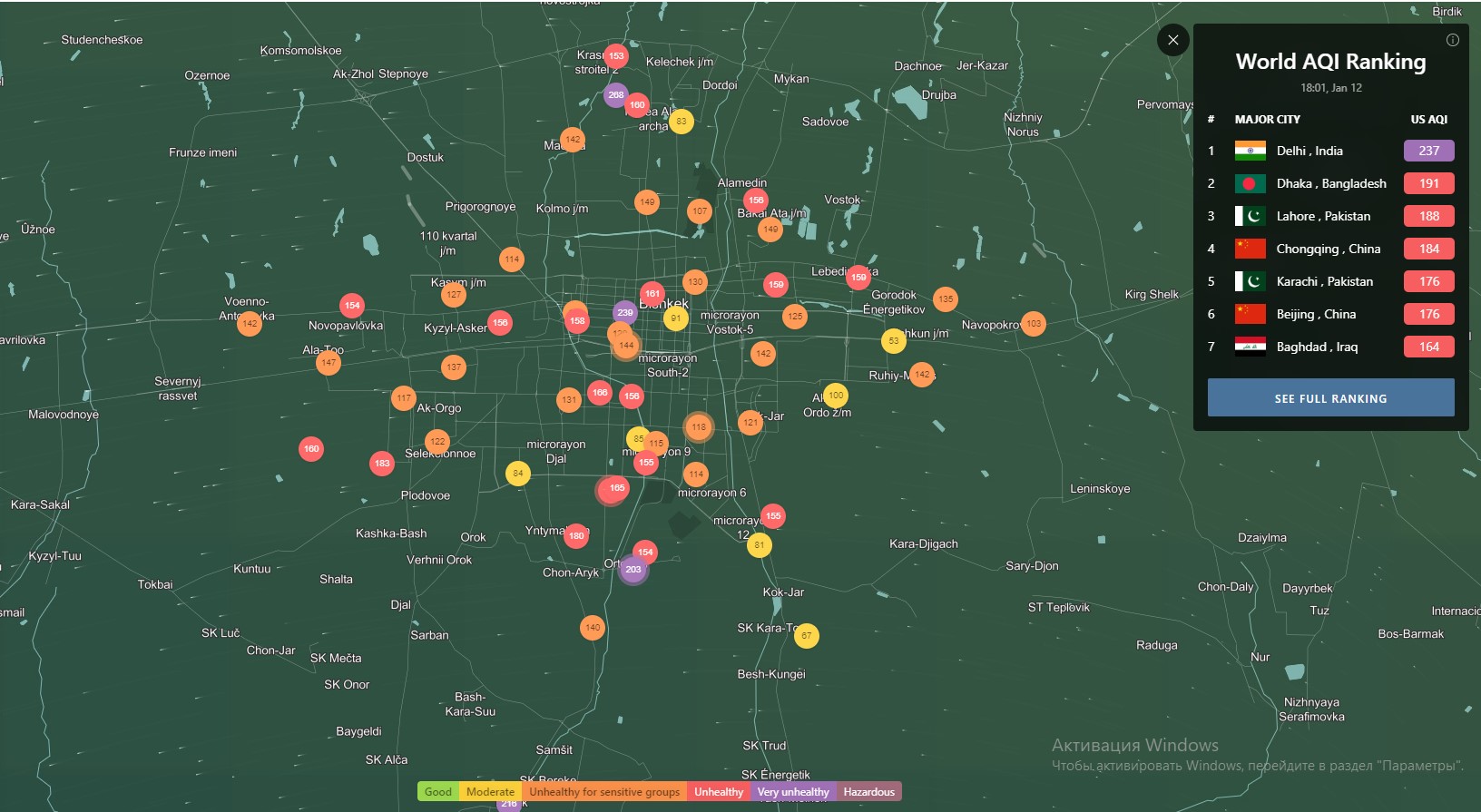The height and width of the screenshot is (812, 1481).
Task: Open the purple 239 marker near Bishkek center
Action: [625, 312]
